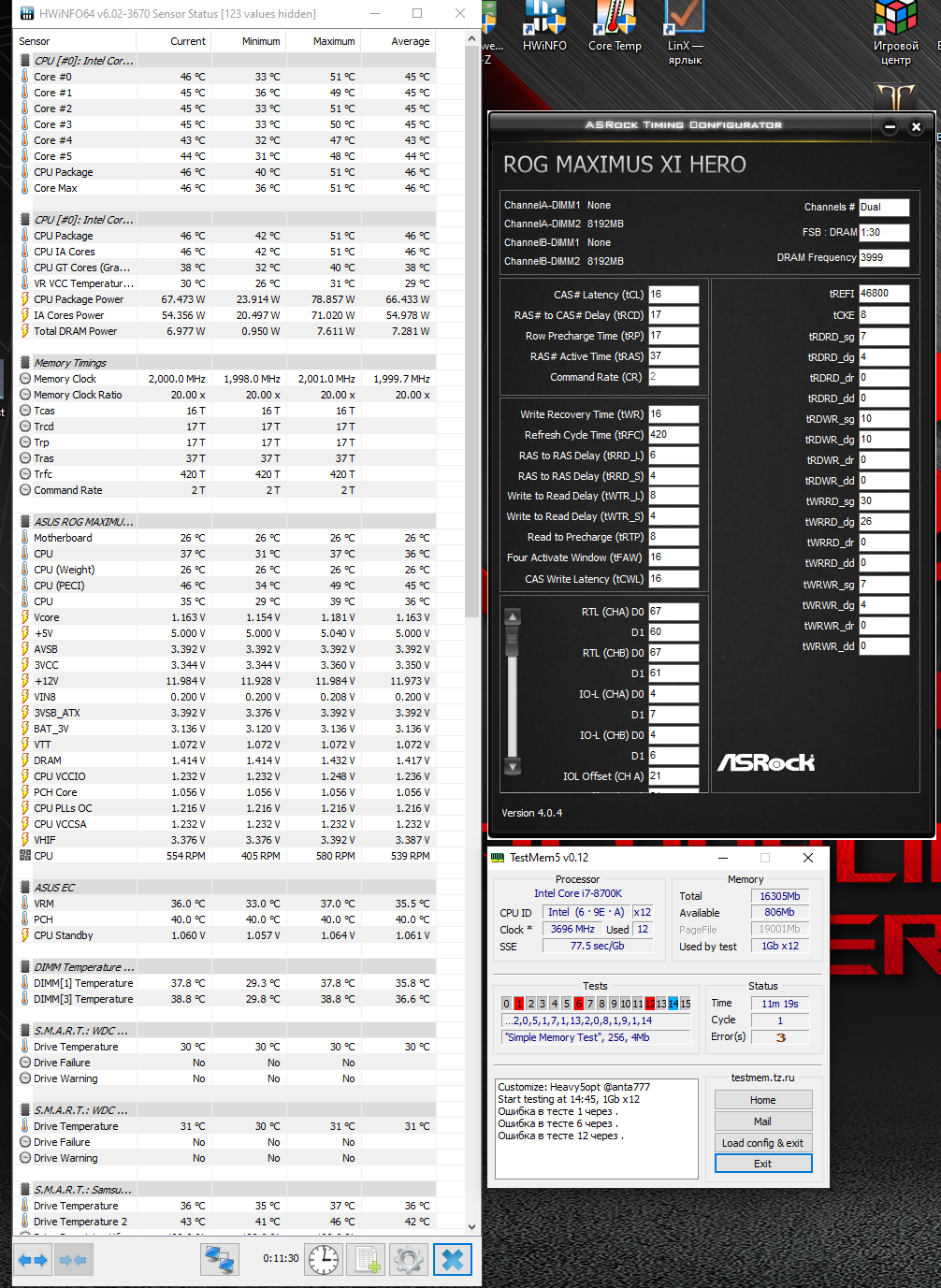Viewport: 941px width, 1288px height.
Task: Click failed test 6 red box
Action: (578, 1004)
